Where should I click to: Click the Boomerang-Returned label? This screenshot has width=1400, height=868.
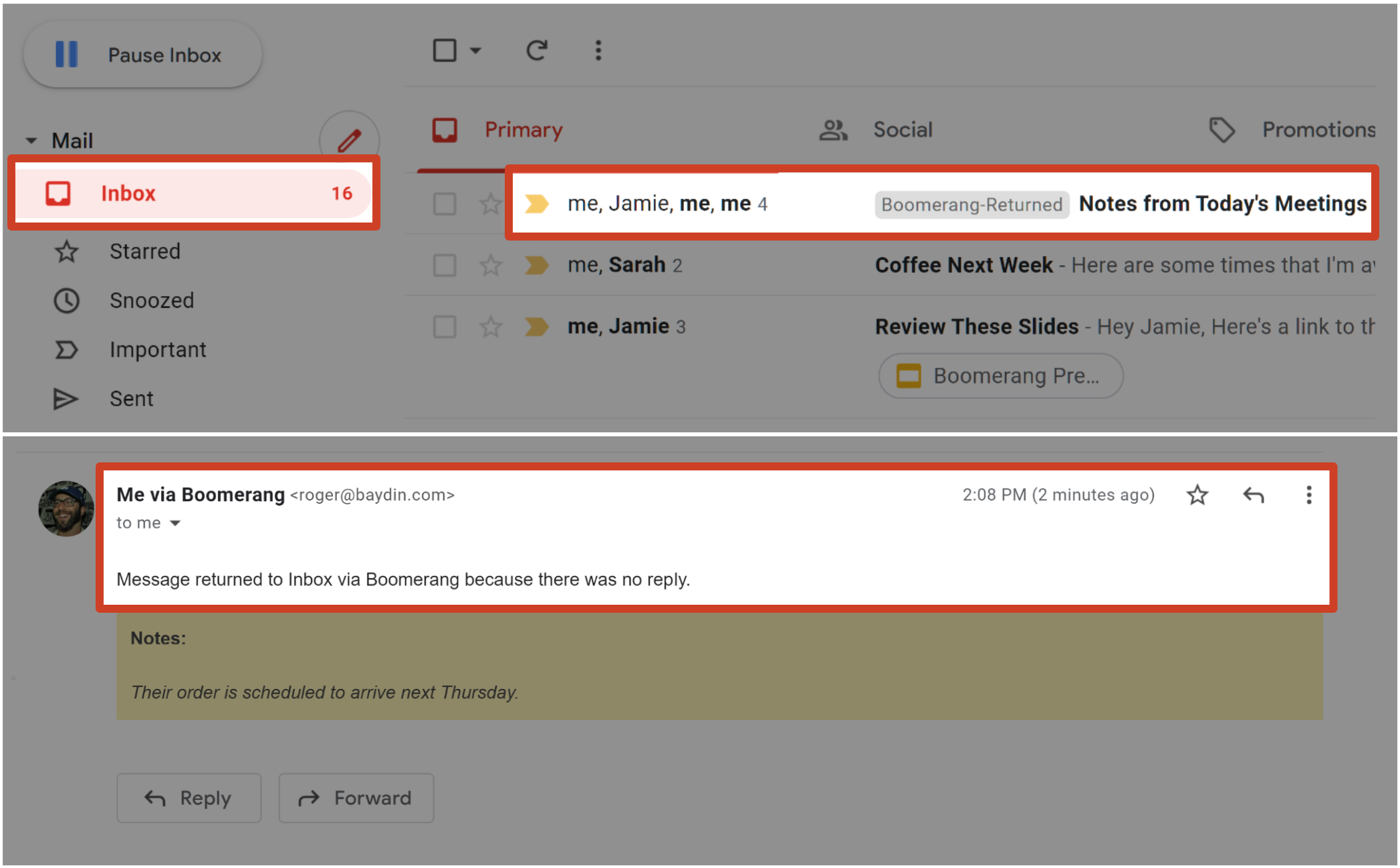pyautogui.click(x=971, y=204)
